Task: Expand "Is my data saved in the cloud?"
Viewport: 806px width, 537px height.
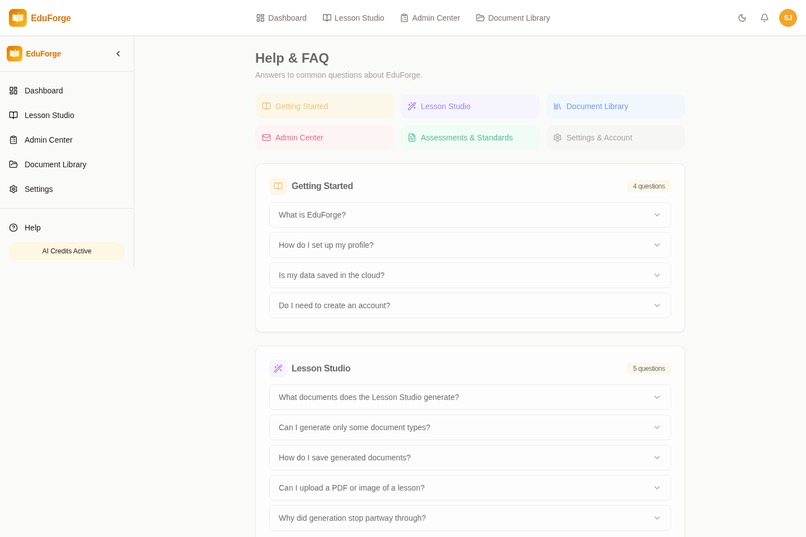Action: [x=470, y=275]
